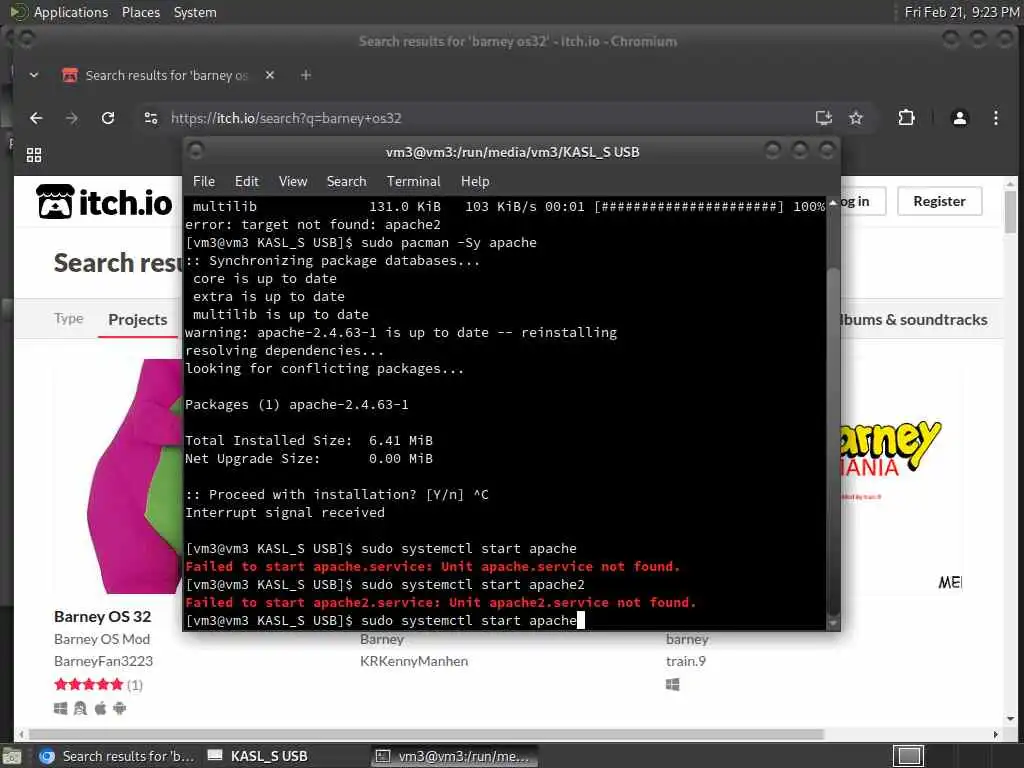
Task: Open the terminal Edit menu
Action: (x=247, y=182)
